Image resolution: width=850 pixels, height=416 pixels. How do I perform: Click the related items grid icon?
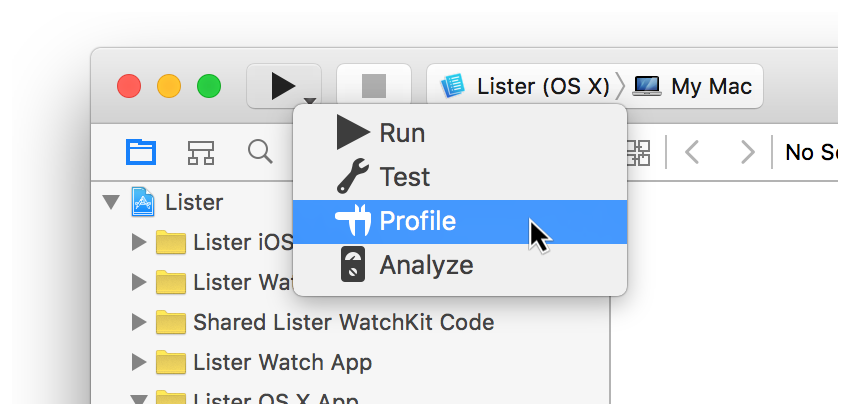pyautogui.click(x=637, y=152)
